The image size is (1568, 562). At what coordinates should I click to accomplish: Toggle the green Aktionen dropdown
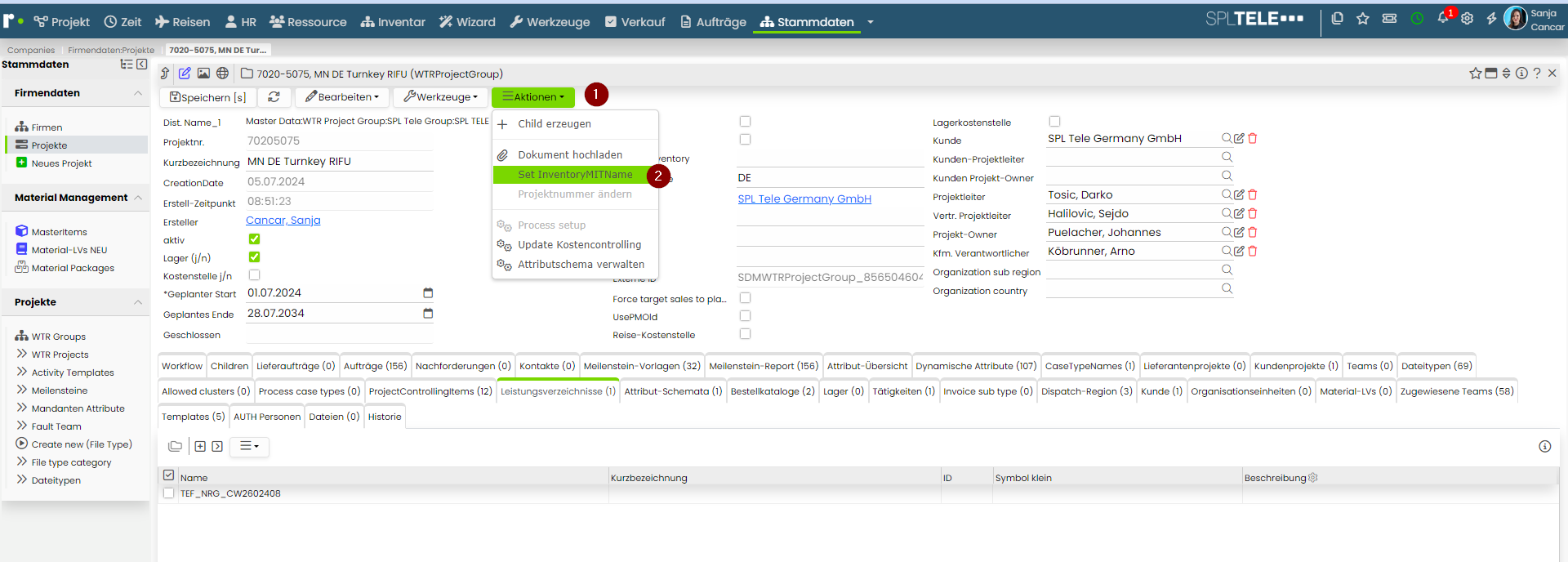(x=533, y=97)
